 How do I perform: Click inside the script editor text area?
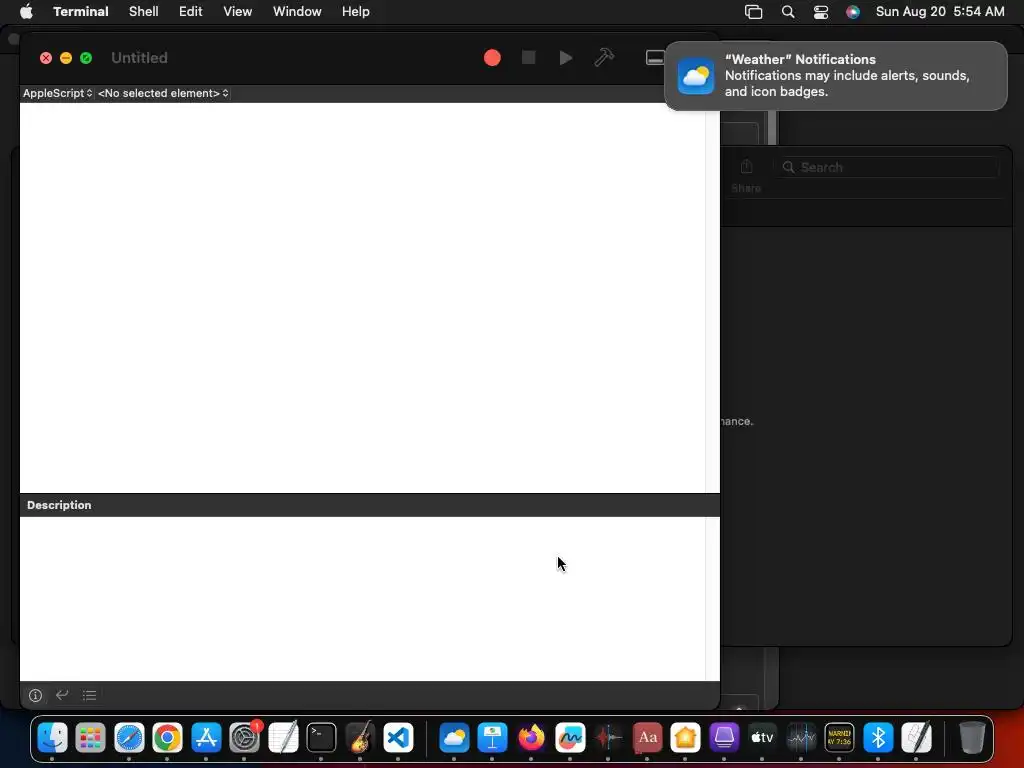point(362,298)
